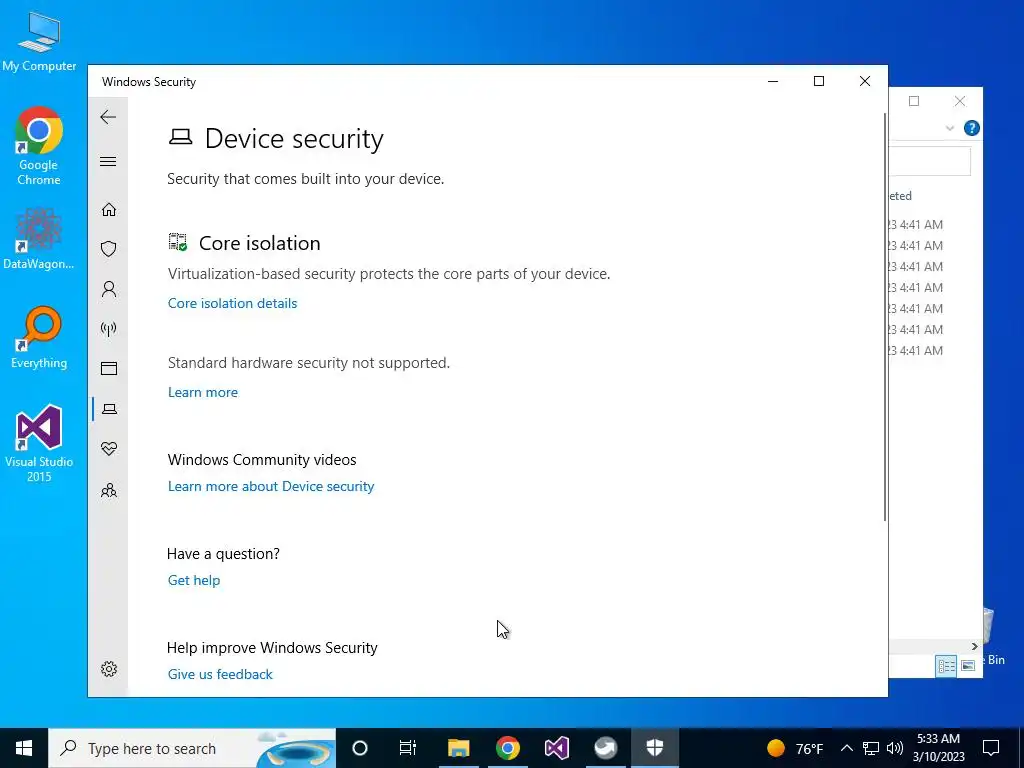Switch to details view in background window
1024x768 pixels.
[x=946, y=666]
